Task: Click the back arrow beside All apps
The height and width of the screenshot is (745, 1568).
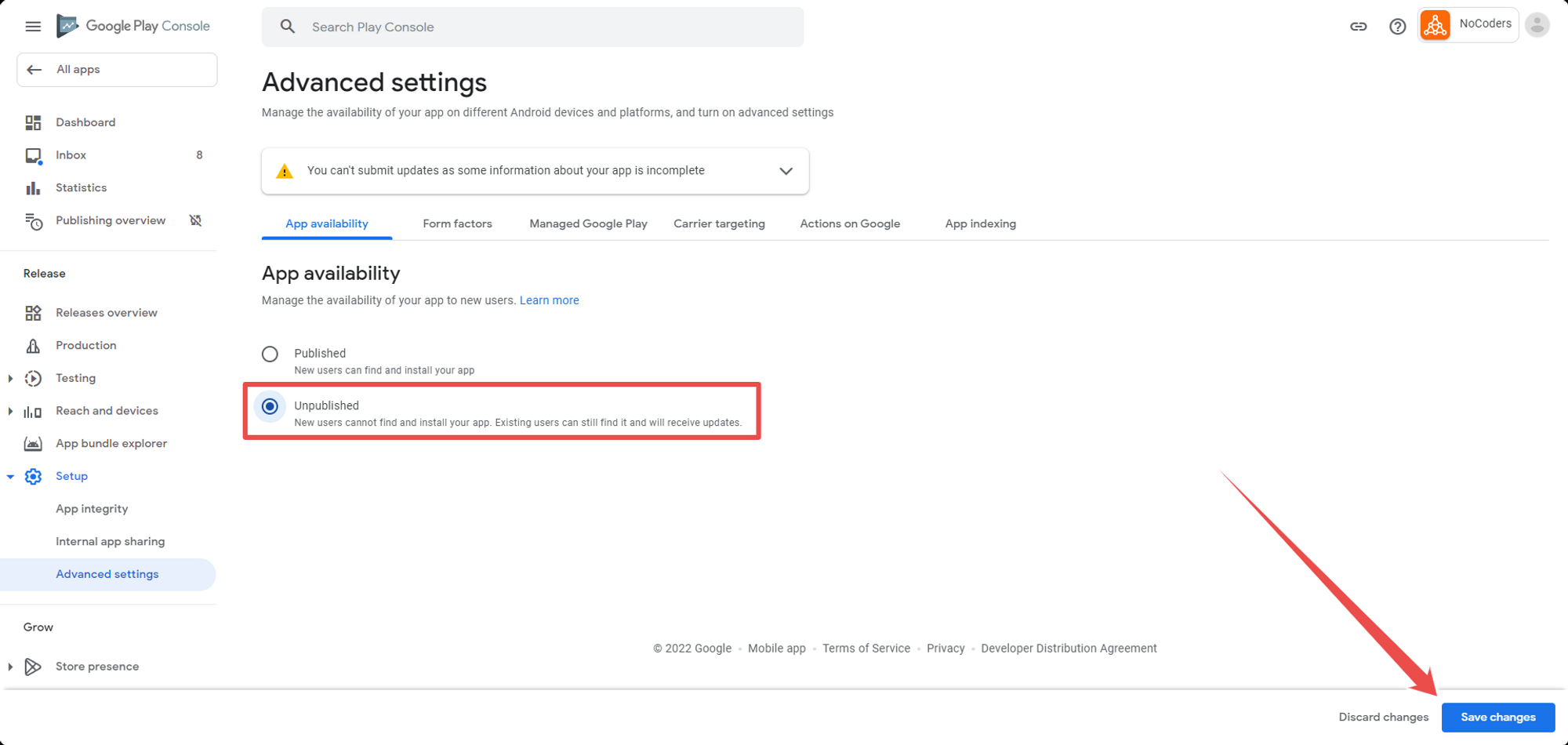Action: (x=34, y=70)
